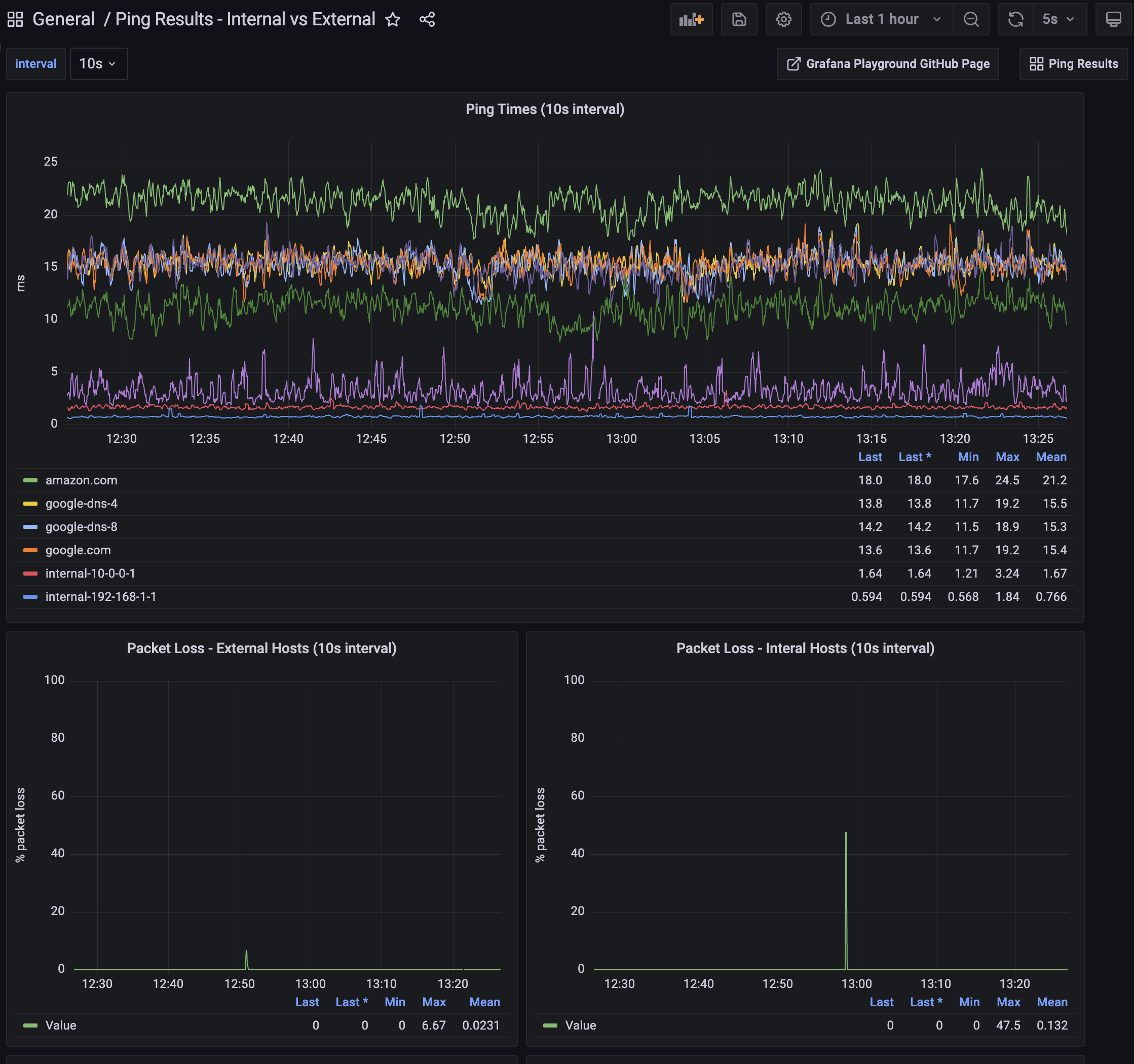Screen dimensions: 1134x1064
Task: Open dashboard settings gear
Action: click(x=783, y=19)
